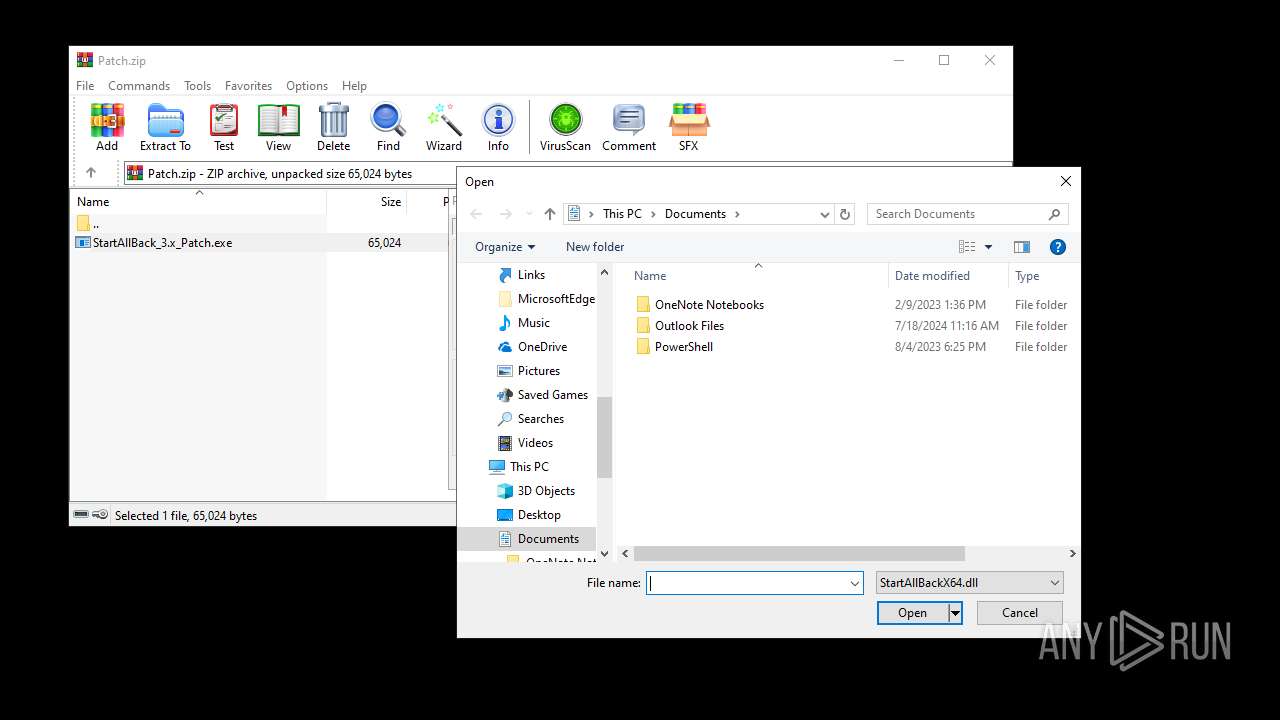Click the Search Documents box

[x=957, y=214]
